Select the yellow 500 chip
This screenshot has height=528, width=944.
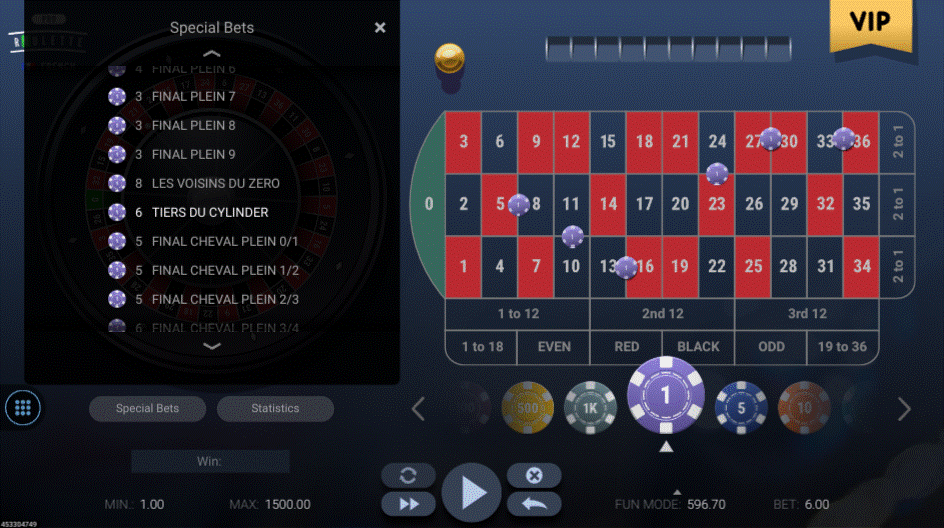[527, 408]
